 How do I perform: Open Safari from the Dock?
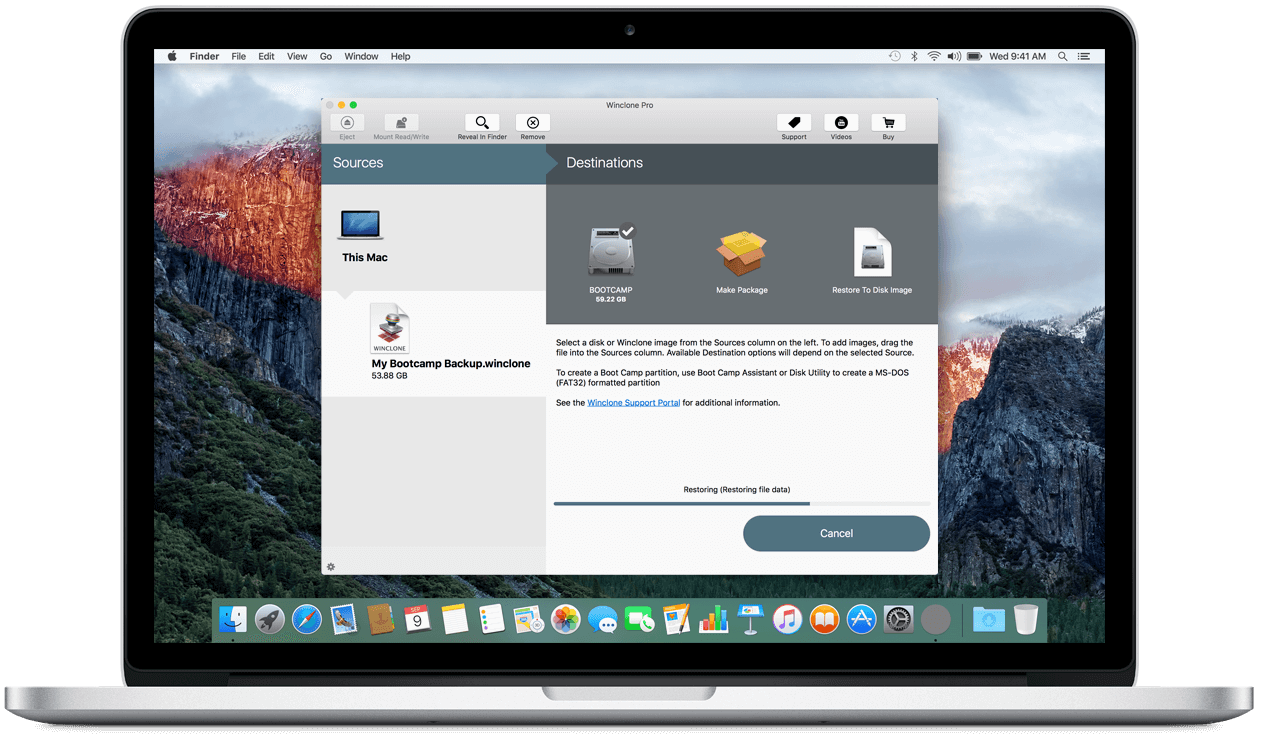(x=307, y=620)
